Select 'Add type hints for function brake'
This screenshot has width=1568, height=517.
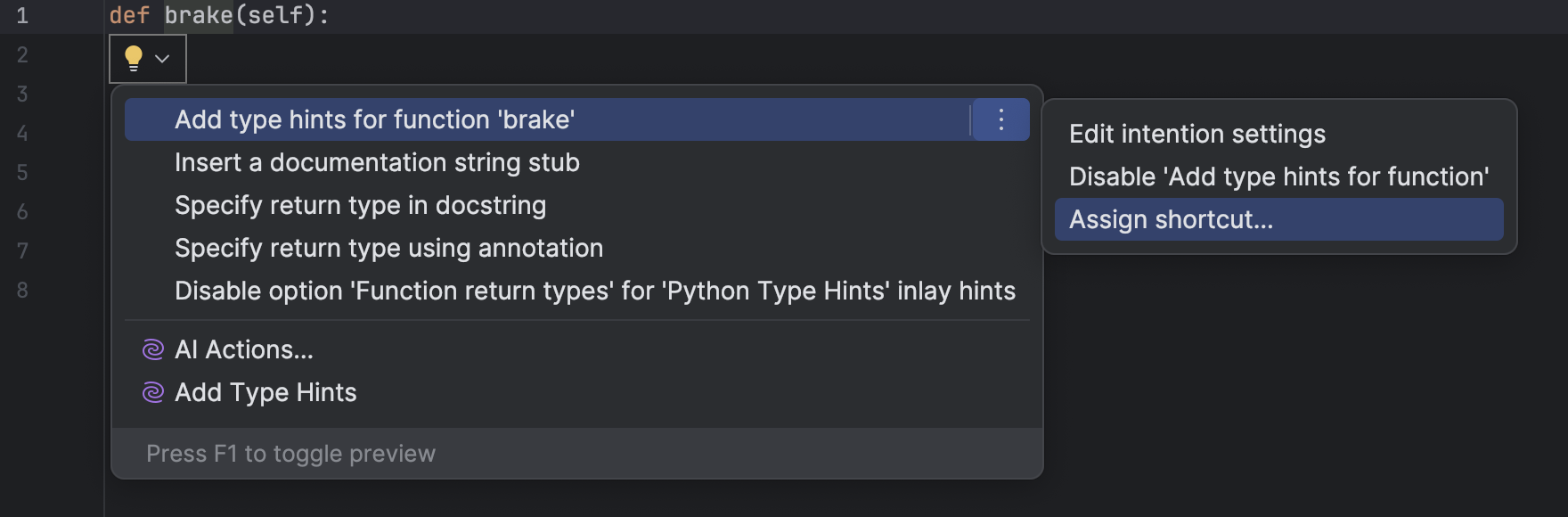(376, 119)
